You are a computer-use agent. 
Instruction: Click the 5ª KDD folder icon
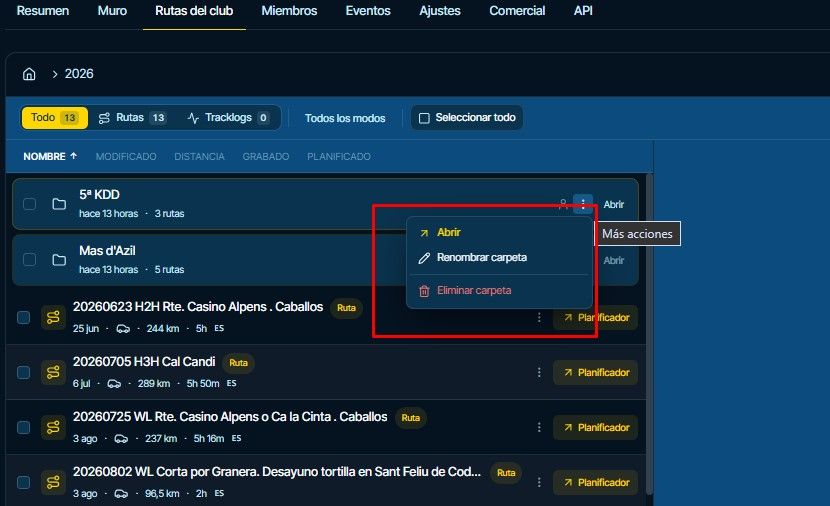(x=59, y=204)
